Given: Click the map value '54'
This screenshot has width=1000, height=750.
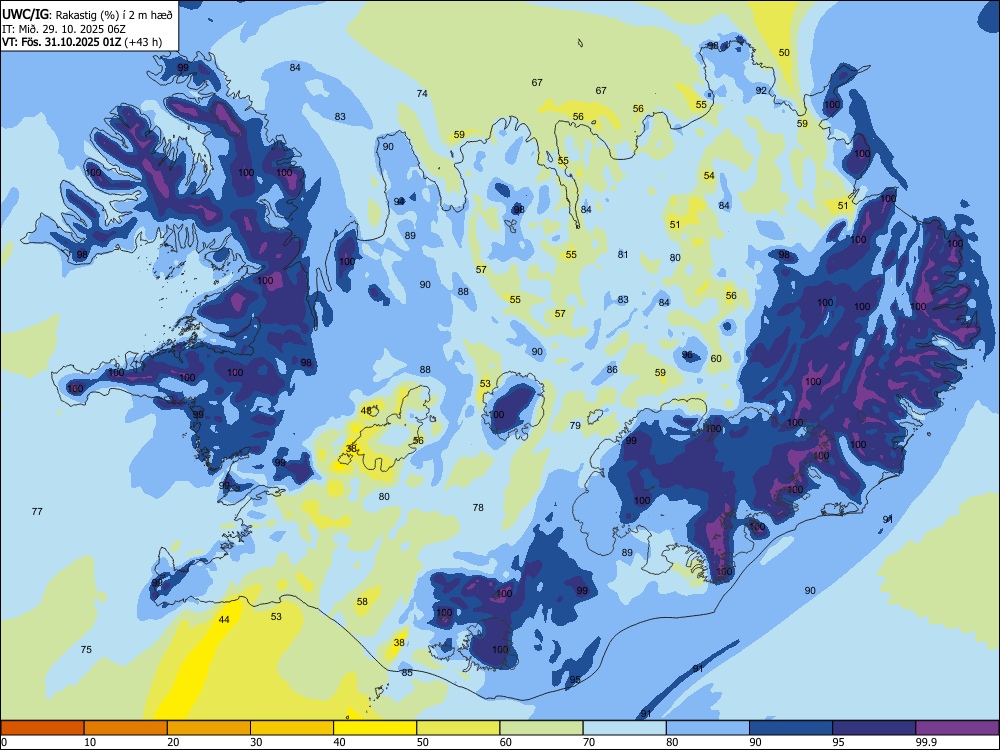Looking at the screenshot, I should click(709, 175).
